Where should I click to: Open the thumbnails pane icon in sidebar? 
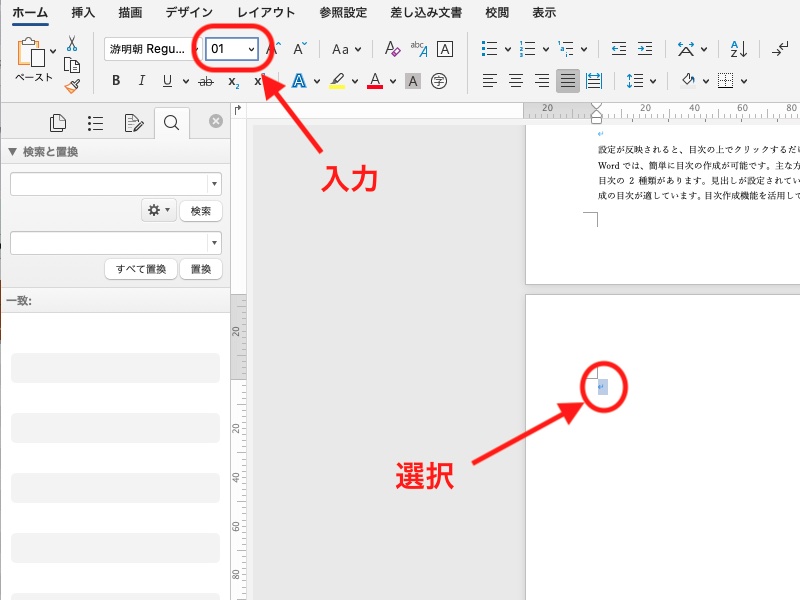tap(58, 123)
